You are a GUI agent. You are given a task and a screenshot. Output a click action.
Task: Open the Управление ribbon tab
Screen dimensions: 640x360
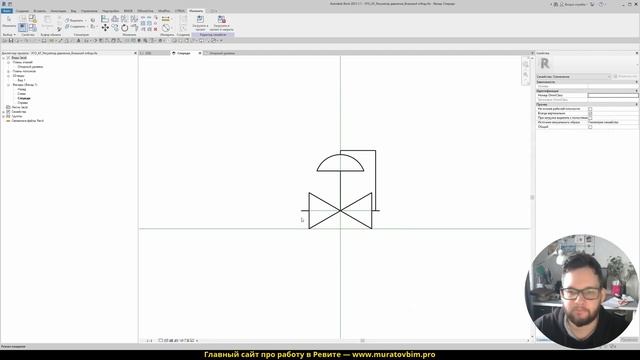(89, 11)
